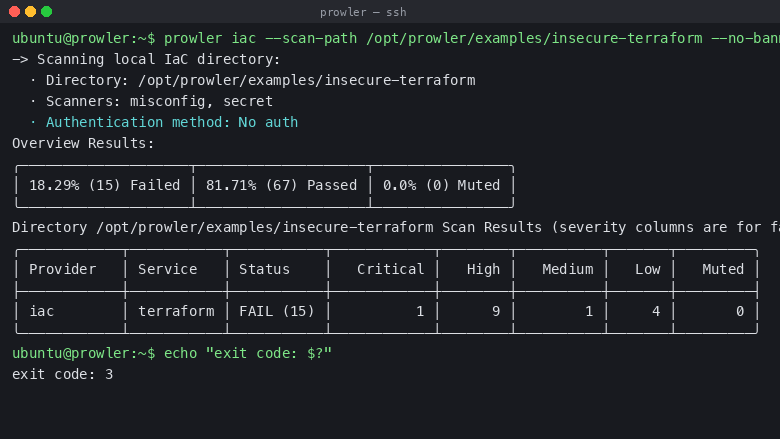Click the green maximize window button
Image resolution: width=780 pixels, height=439 pixels.
[x=46, y=11]
